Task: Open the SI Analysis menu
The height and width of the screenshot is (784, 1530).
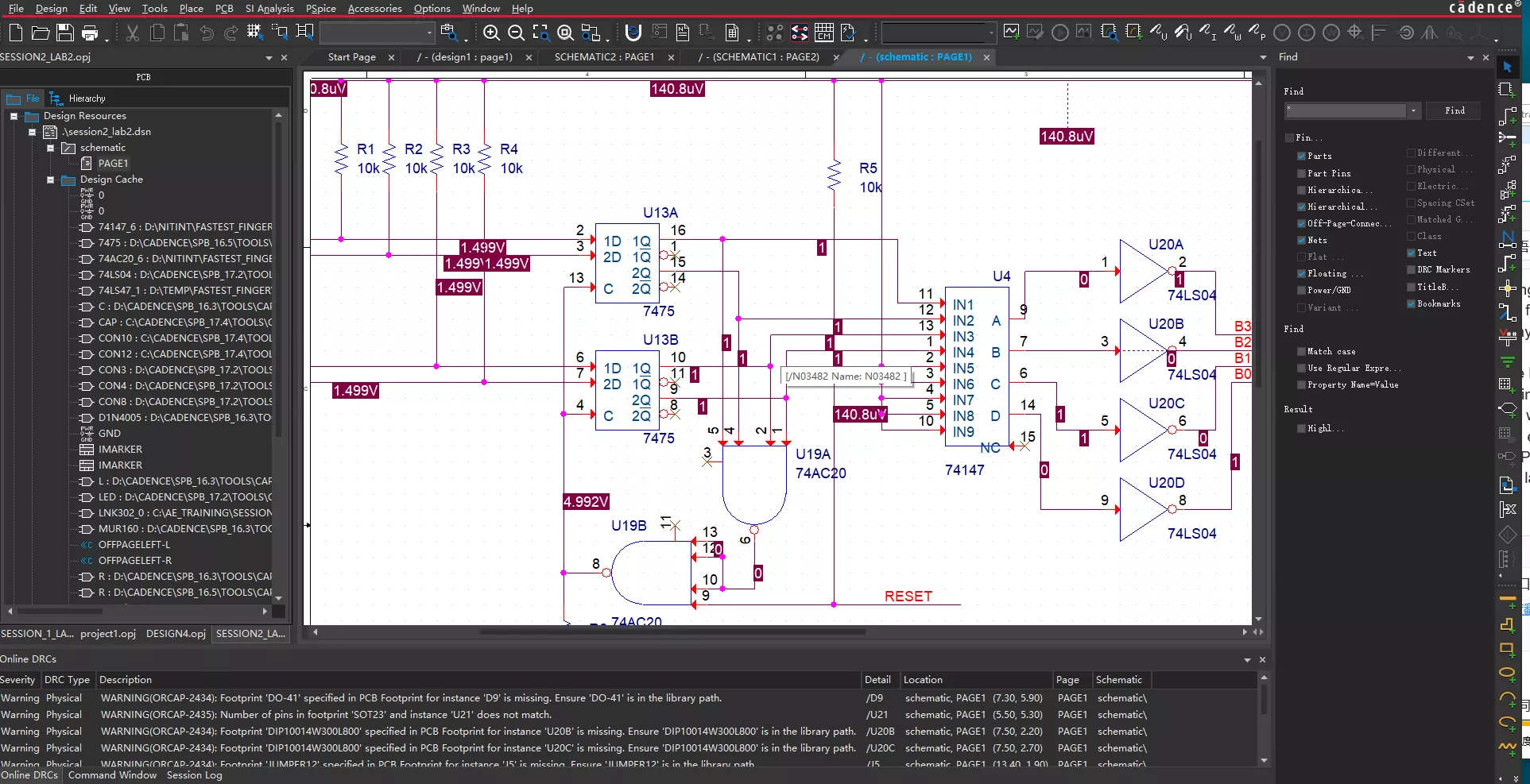Action: point(269,9)
